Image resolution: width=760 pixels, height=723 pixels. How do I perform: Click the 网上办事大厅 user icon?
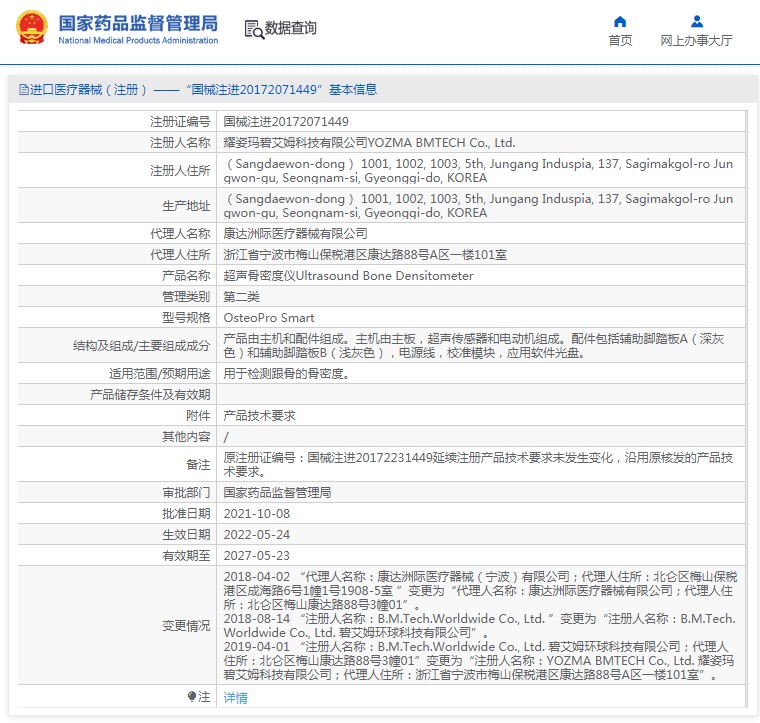(697, 21)
